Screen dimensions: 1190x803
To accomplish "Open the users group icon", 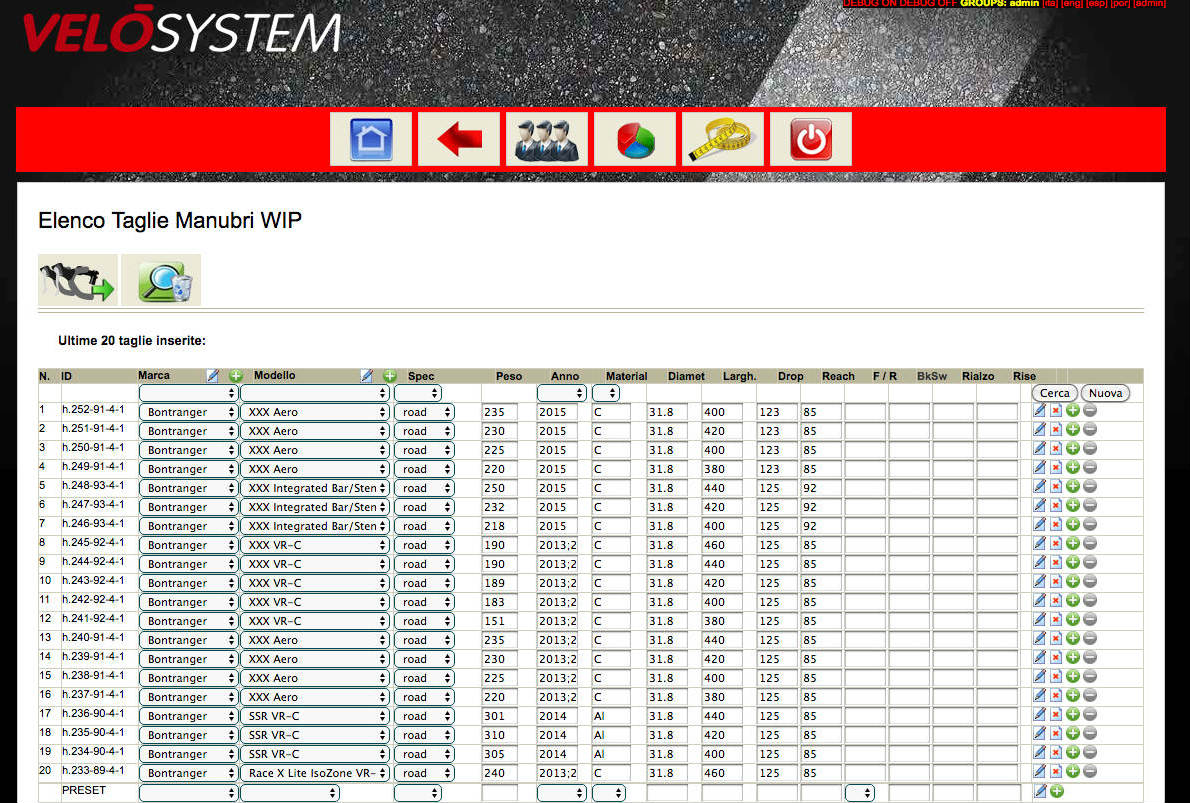I will pyautogui.click(x=547, y=139).
